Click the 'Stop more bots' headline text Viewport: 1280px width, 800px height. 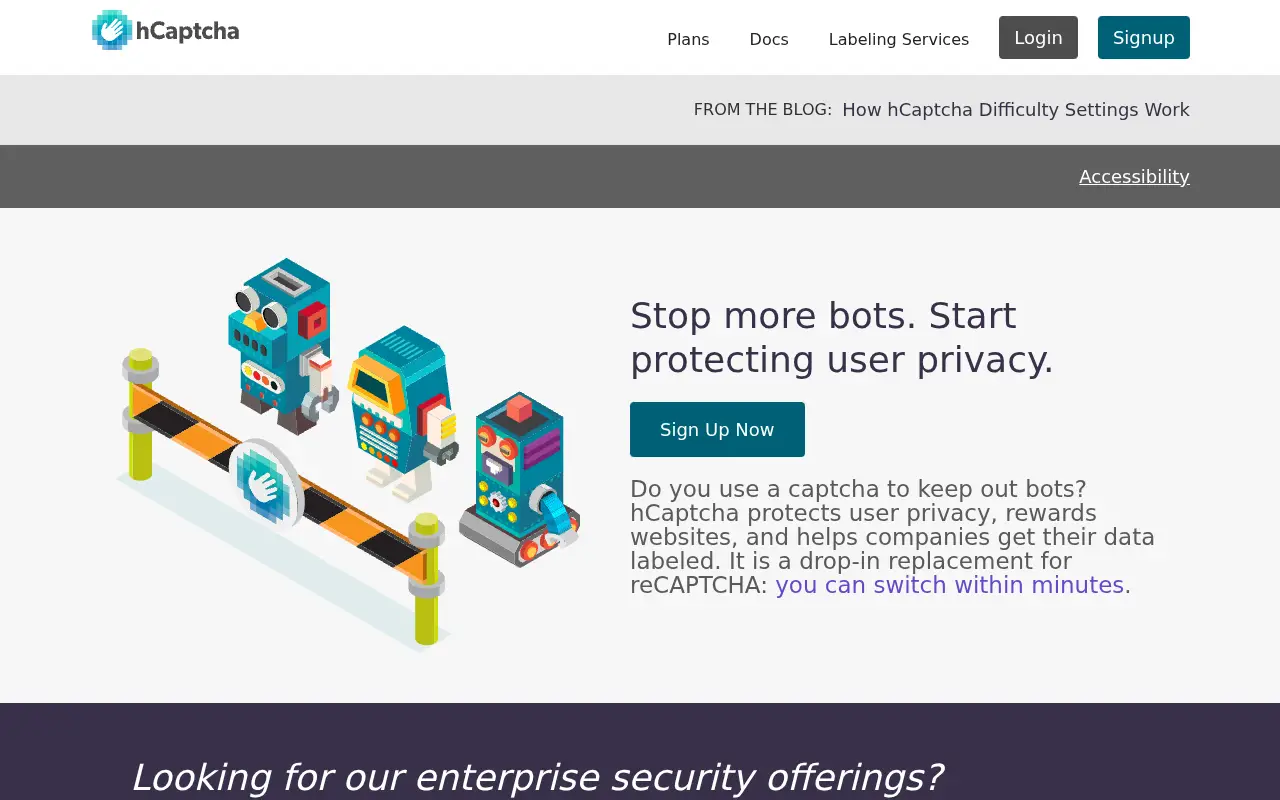(x=842, y=337)
